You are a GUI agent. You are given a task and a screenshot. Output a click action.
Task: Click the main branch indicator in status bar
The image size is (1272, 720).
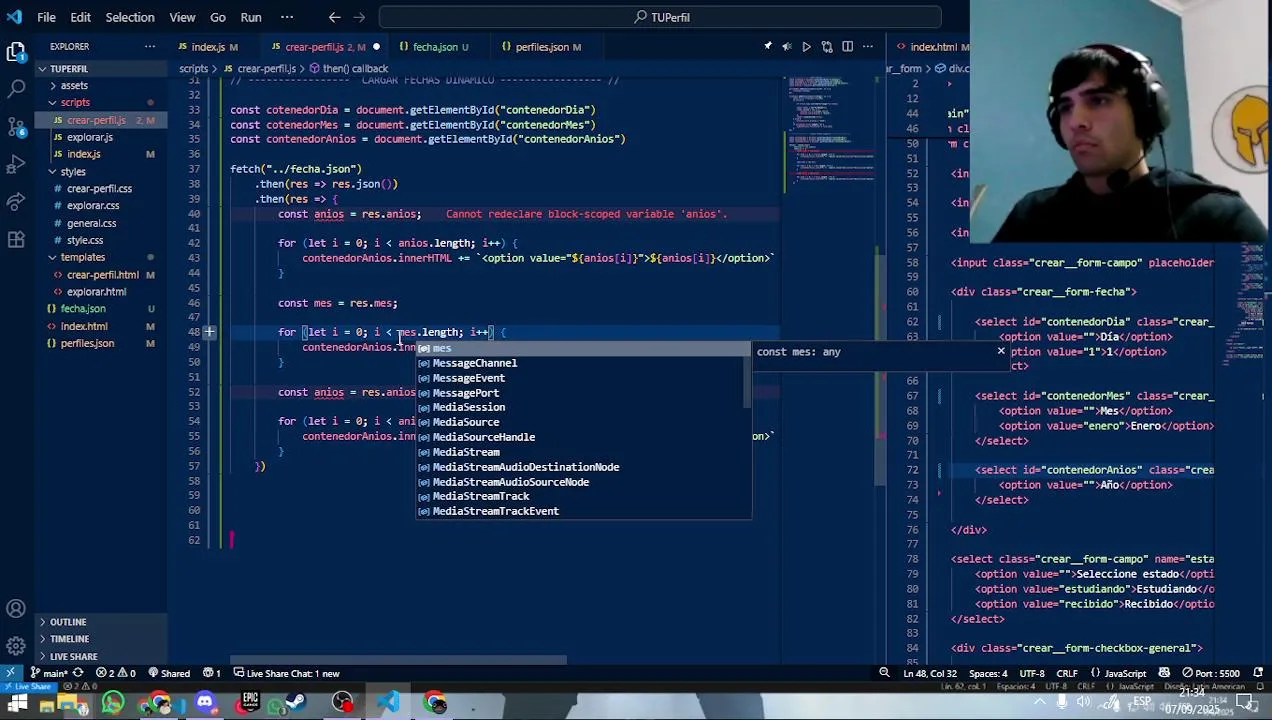(x=49, y=673)
